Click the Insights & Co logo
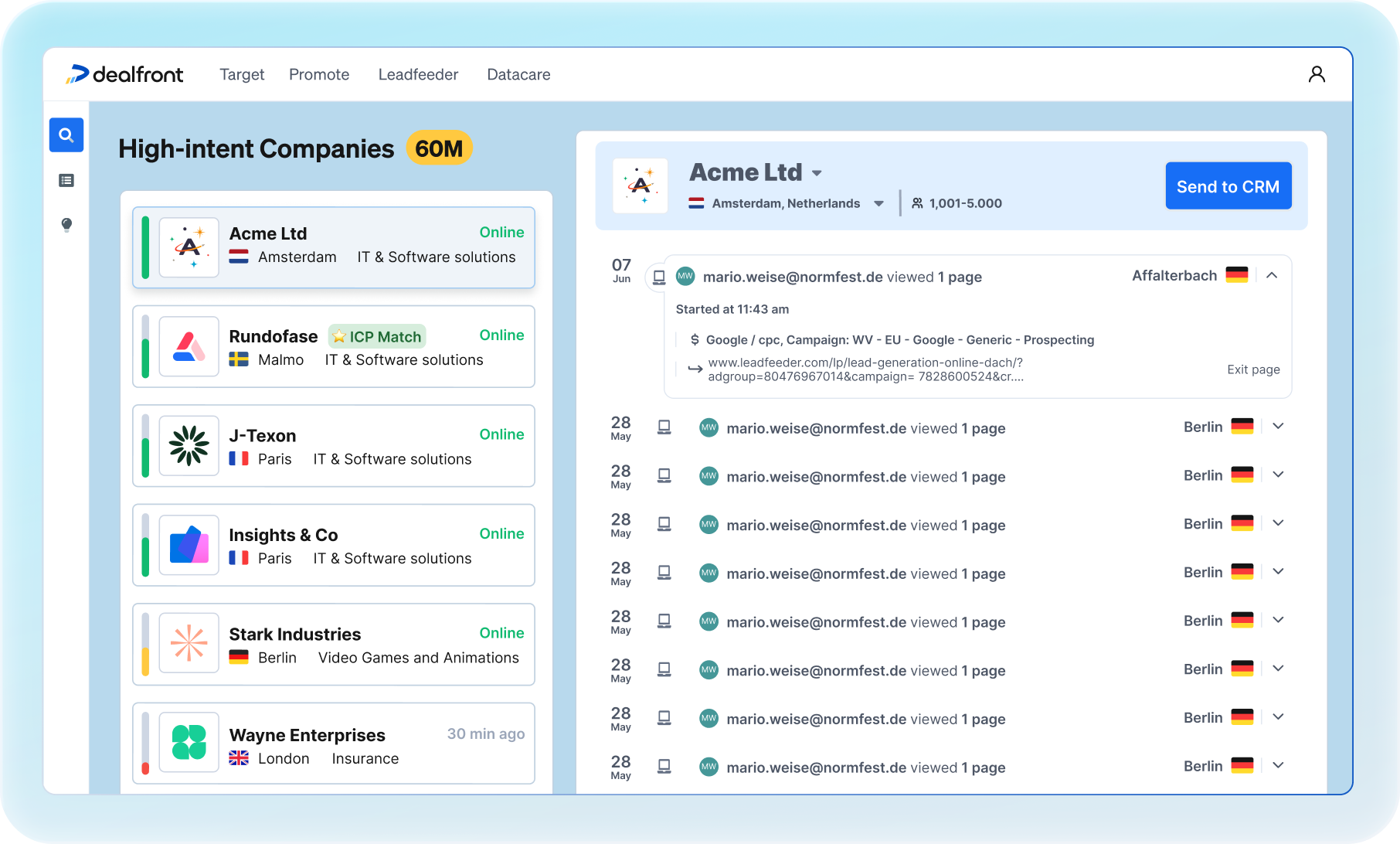1400x844 pixels. coord(189,546)
